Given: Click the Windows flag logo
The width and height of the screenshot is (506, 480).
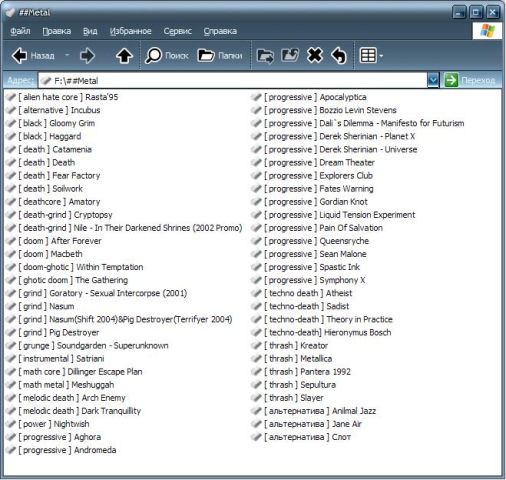Looking at the screenshot, I should (x=487, y=31).
